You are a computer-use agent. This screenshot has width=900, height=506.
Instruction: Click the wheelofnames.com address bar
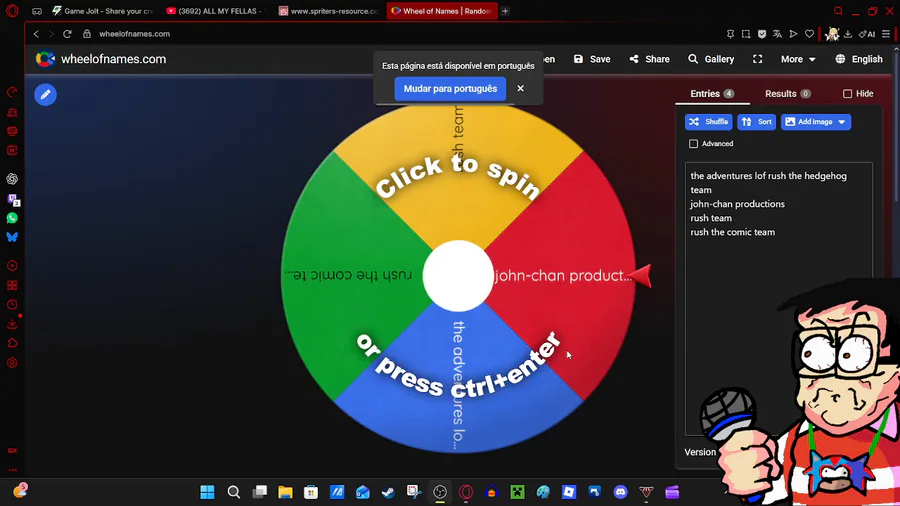(x=134, y=34)
